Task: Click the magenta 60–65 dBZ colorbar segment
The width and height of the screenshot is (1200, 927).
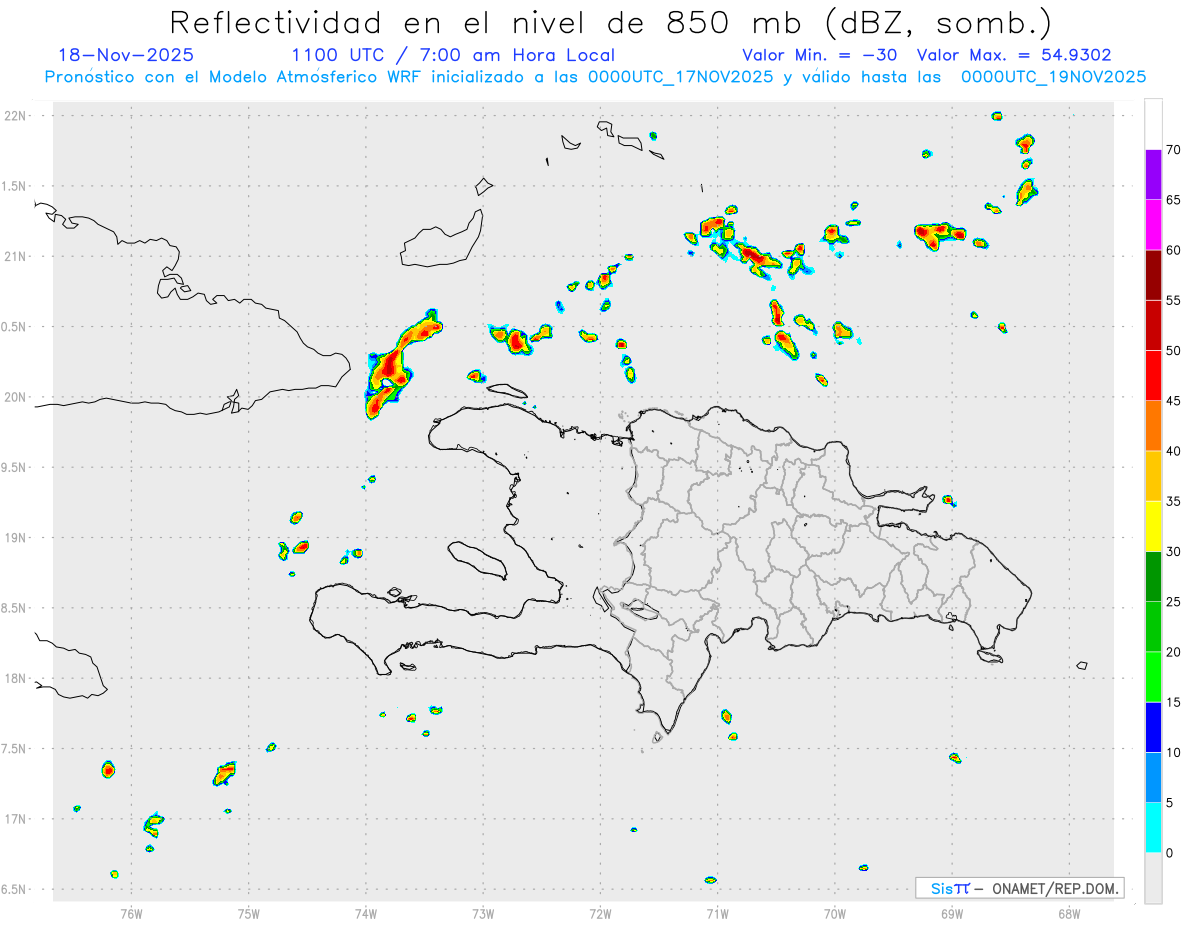Action: coord(1153,225)
